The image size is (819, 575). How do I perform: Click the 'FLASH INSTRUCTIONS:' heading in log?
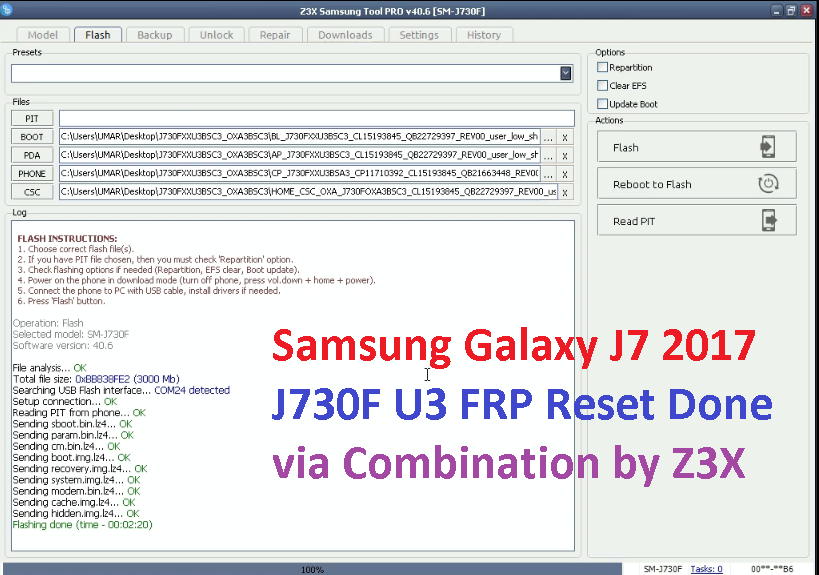click(67, 239)
